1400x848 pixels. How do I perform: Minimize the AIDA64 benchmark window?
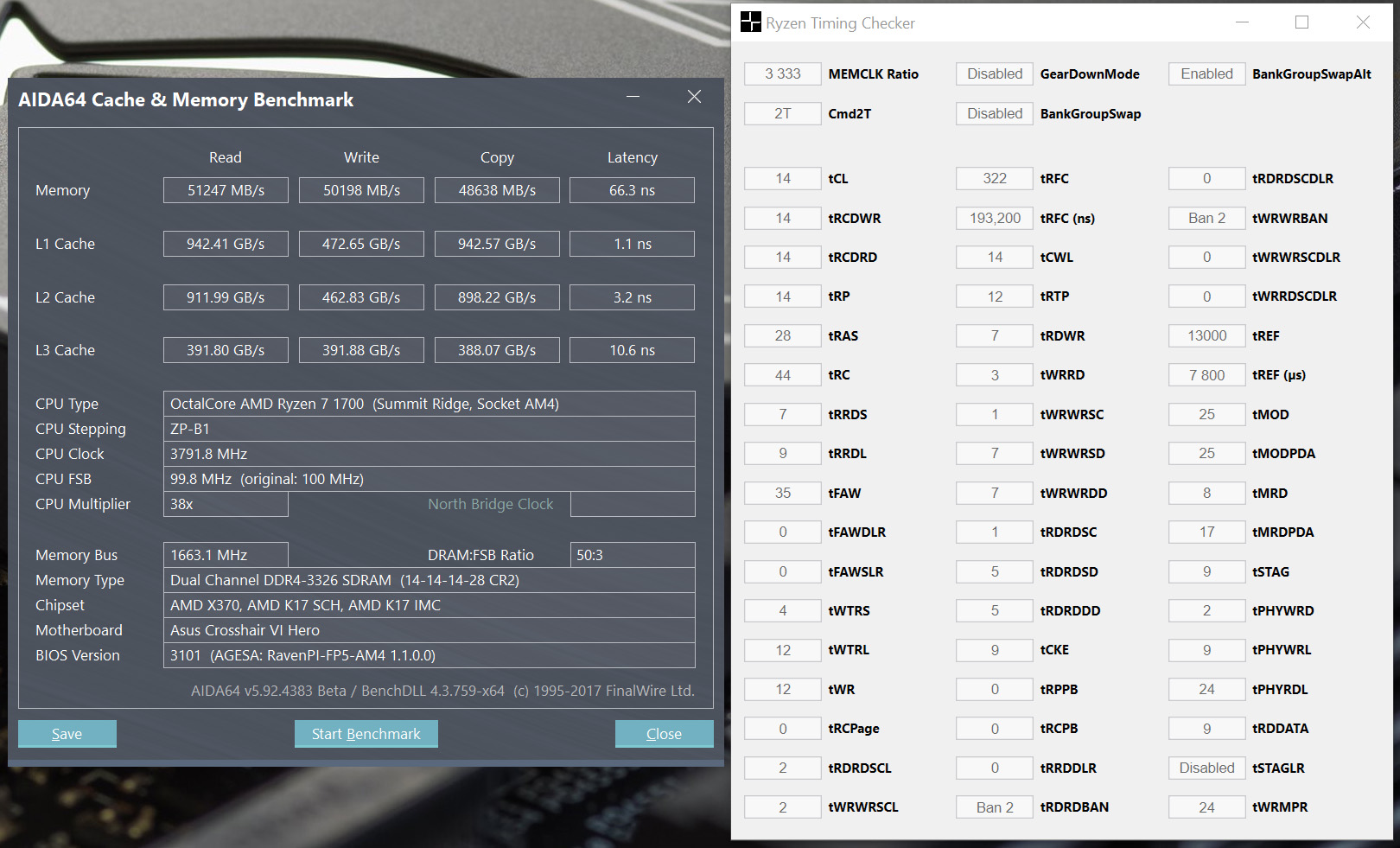coord(633,97)
